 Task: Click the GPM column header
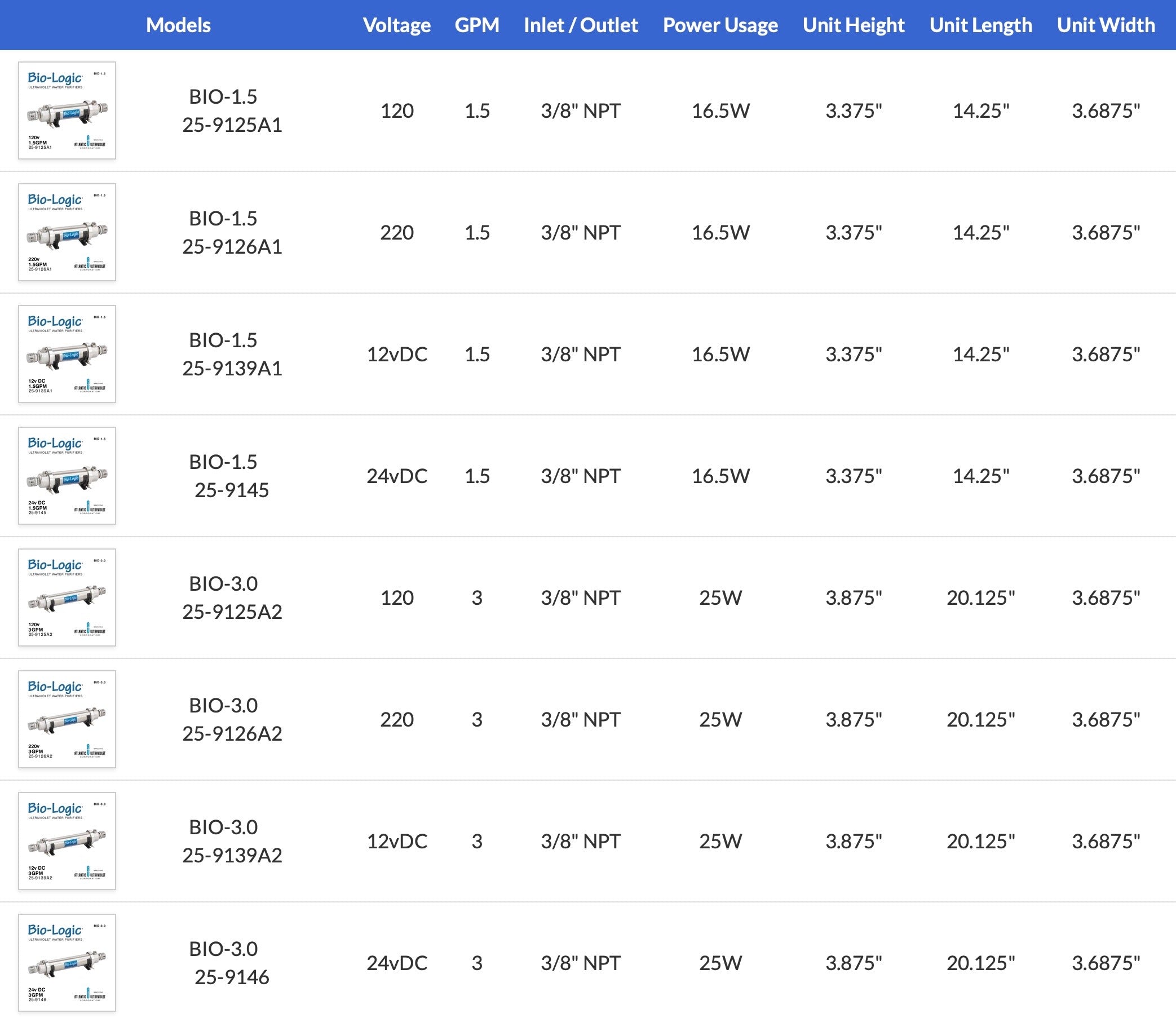pos(476,25)
